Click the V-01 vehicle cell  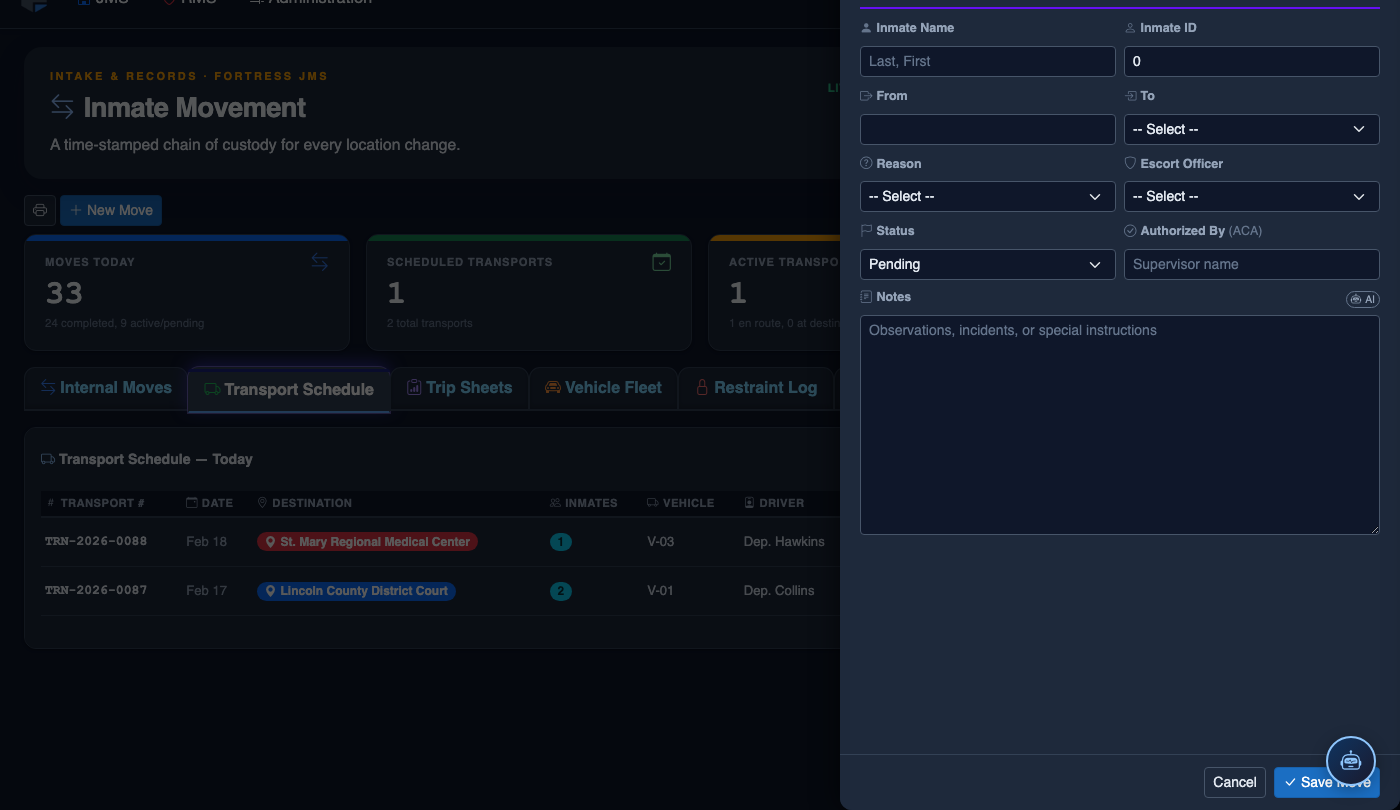coord(660,590)
